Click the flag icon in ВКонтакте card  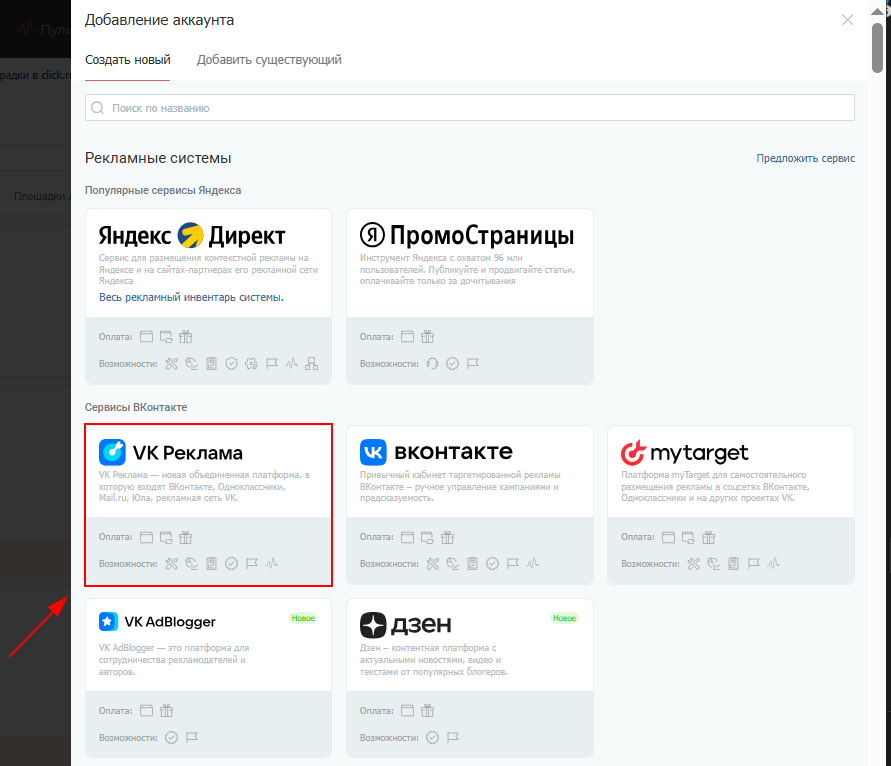[x=513, y=564]
